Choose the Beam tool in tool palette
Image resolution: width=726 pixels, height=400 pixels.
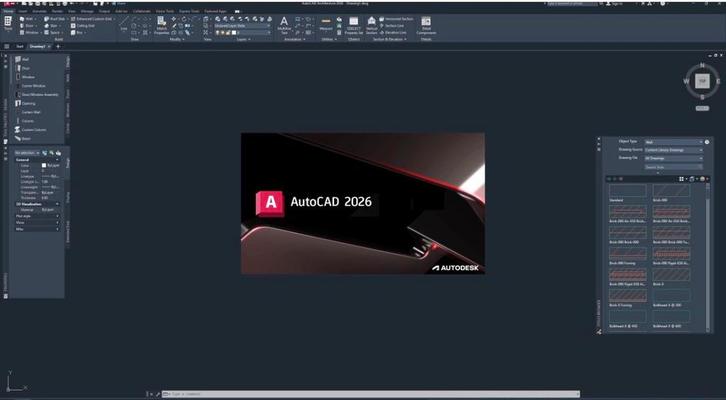click(27, 138)
